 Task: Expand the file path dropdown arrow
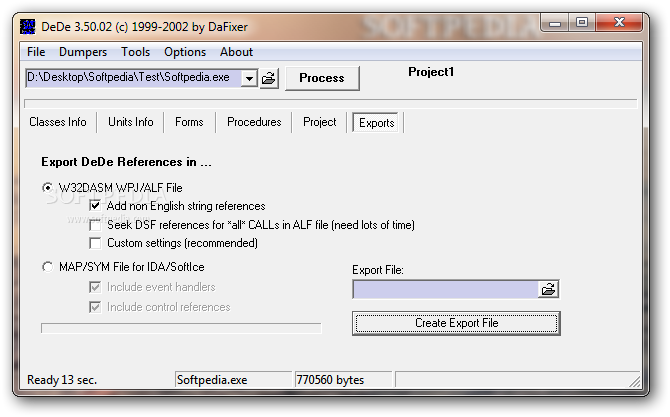[249, 78]
